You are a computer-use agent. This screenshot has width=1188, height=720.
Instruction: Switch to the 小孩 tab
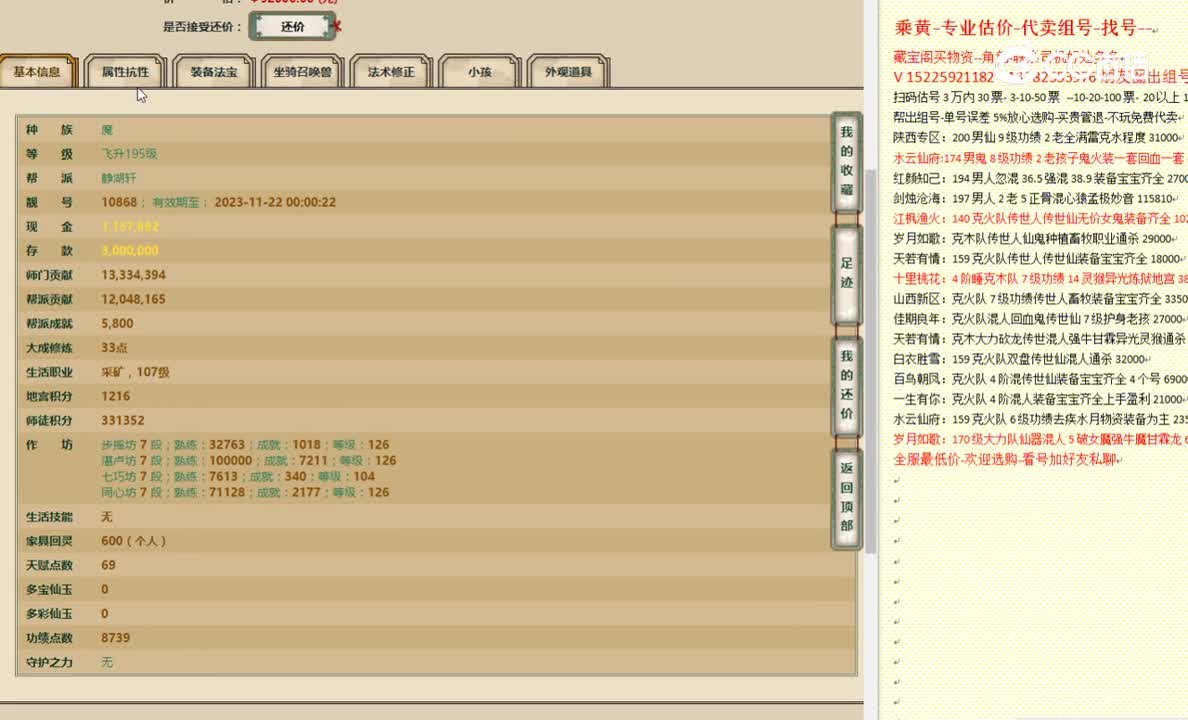(480, 72)
